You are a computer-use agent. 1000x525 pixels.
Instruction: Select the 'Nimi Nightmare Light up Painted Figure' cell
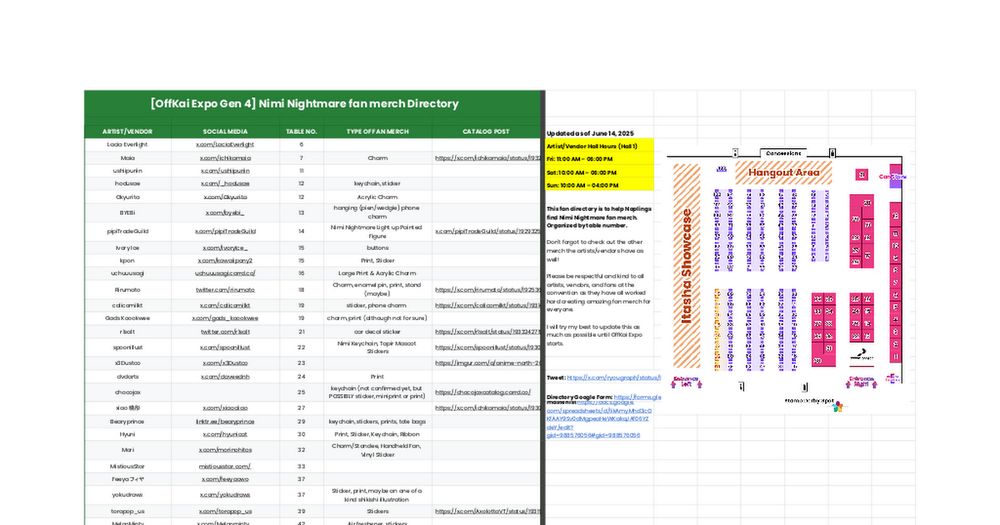(378, 232)
